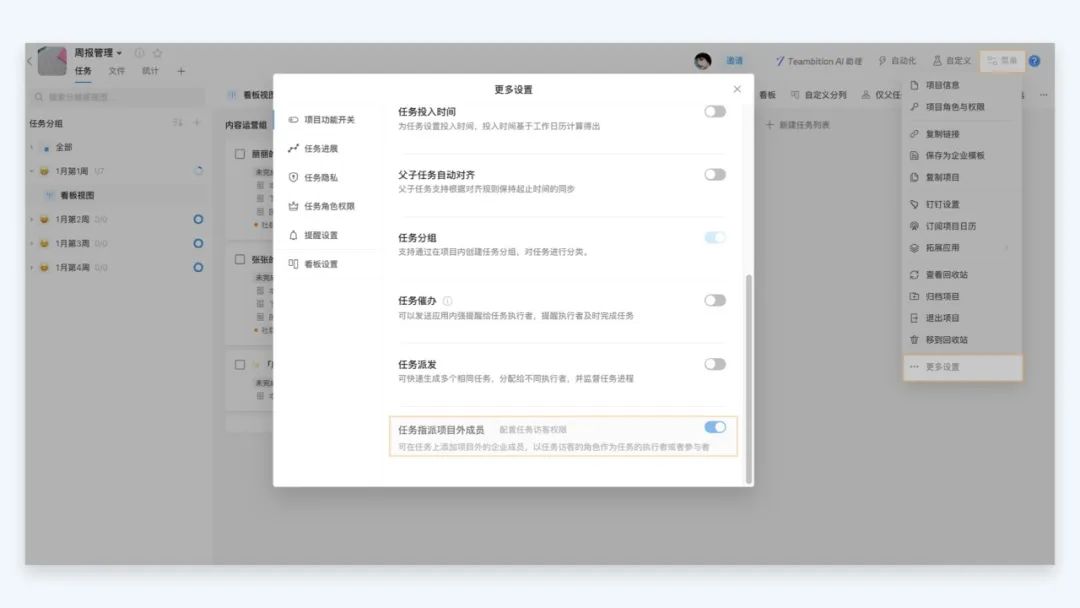The image size is (1080, 608).
Task: Select 项目信息 from menu
Action: point(962,85)
